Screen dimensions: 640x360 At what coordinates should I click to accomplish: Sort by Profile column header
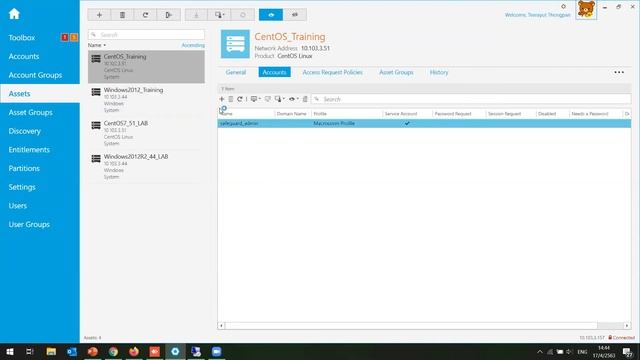click(x=320, y=114)
